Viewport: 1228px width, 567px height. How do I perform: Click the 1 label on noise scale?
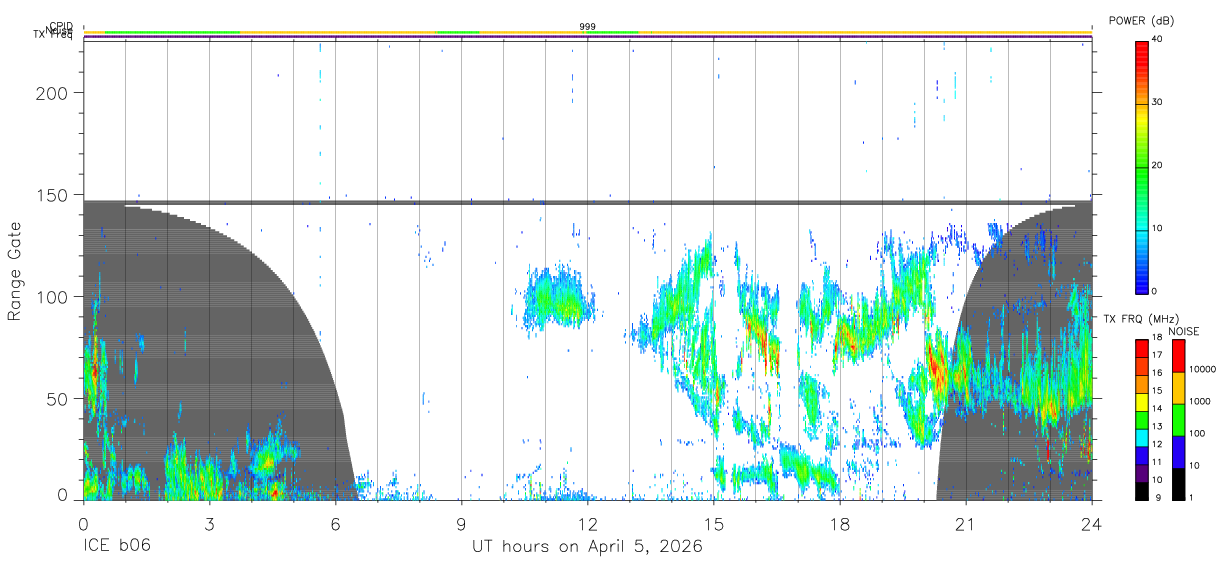[x=1191, y=497]
